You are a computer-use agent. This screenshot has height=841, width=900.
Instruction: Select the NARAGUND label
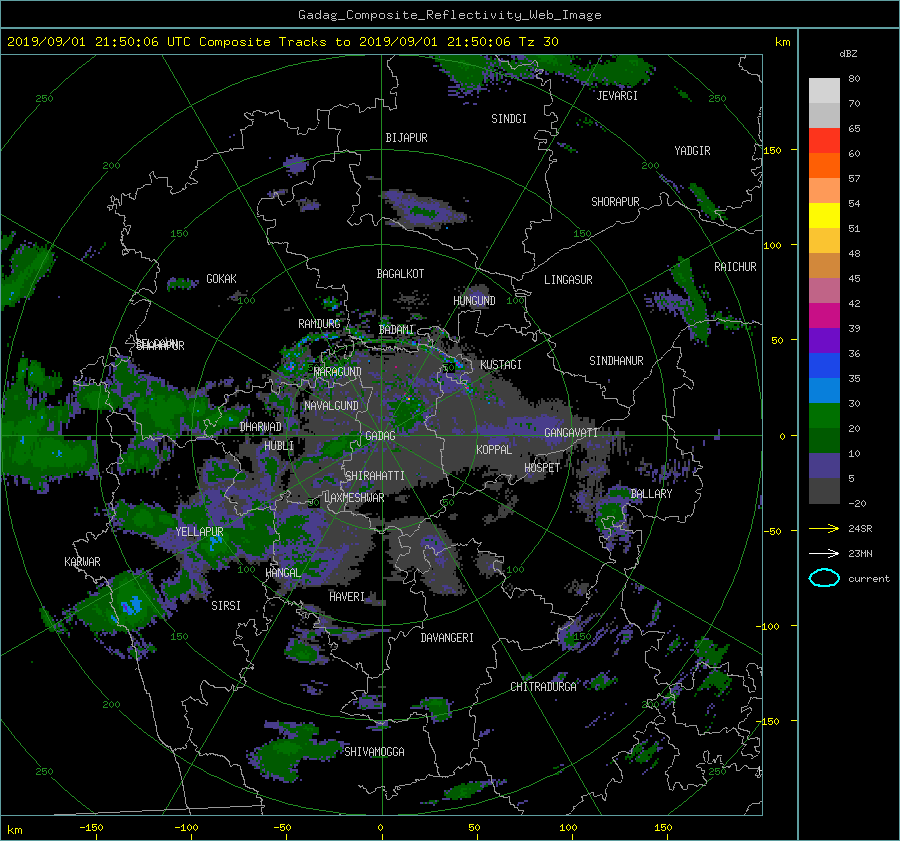coord(338,372)
